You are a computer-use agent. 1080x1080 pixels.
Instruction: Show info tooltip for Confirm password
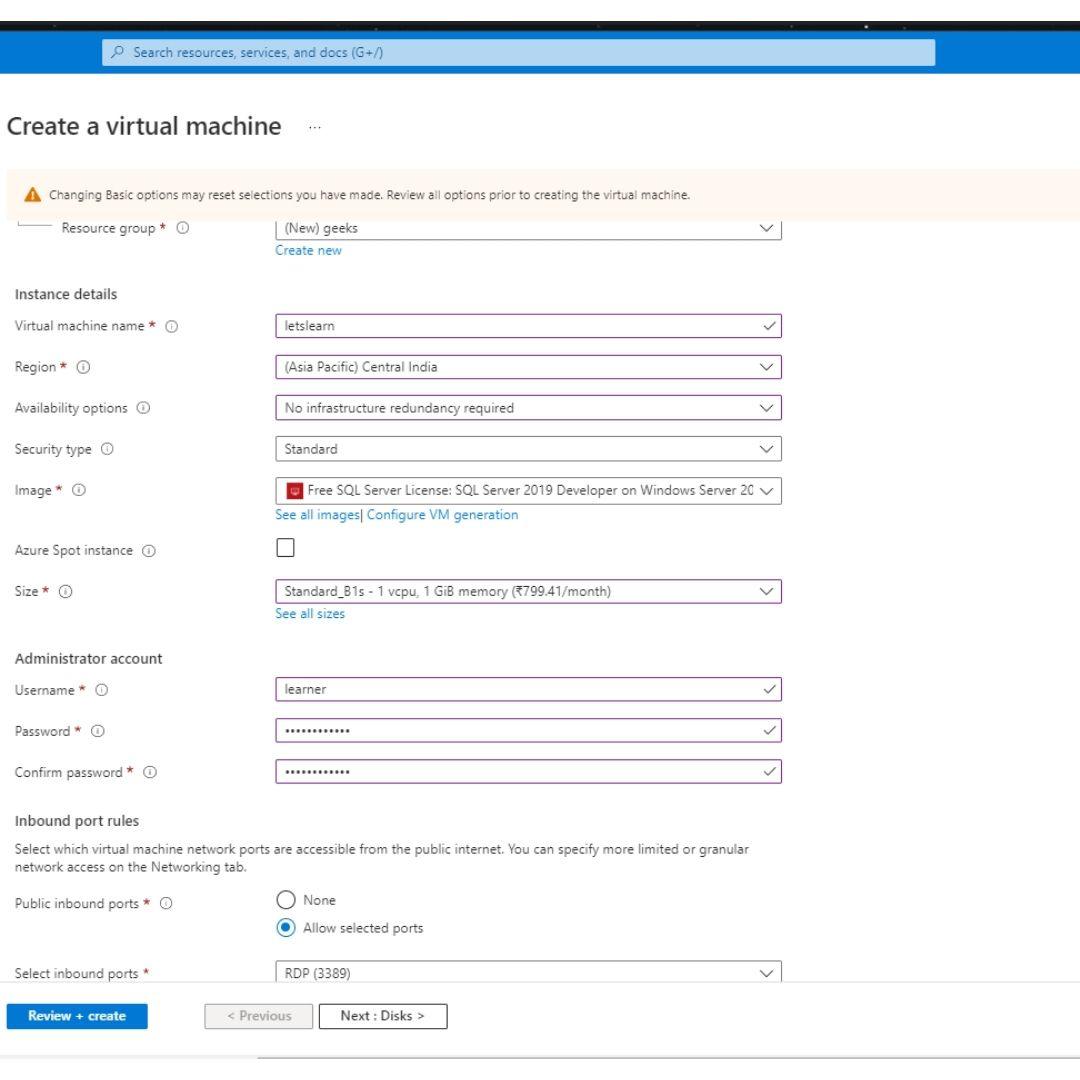pos(150,772)
